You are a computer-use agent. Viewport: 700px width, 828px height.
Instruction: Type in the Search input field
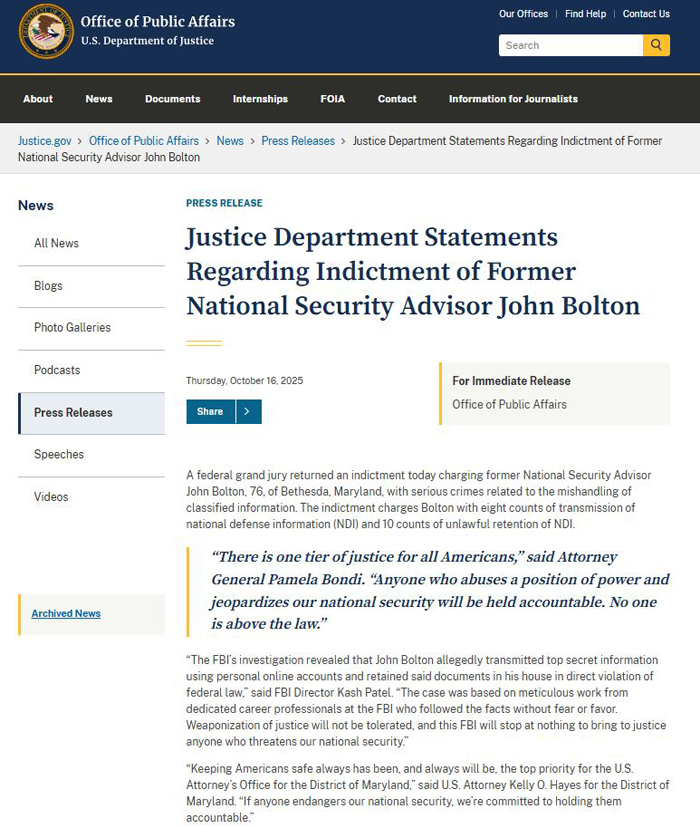pyautogui.click(x=570, y=45)
